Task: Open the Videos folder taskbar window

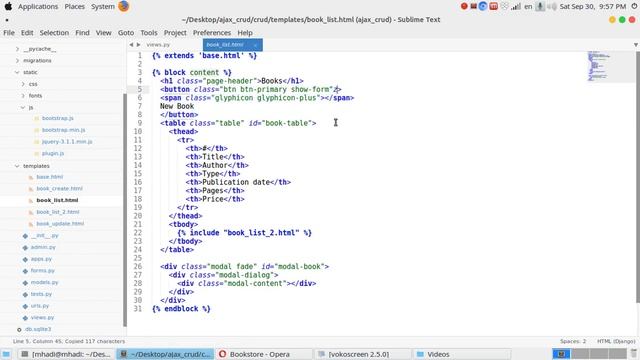Action: (461, 354)
